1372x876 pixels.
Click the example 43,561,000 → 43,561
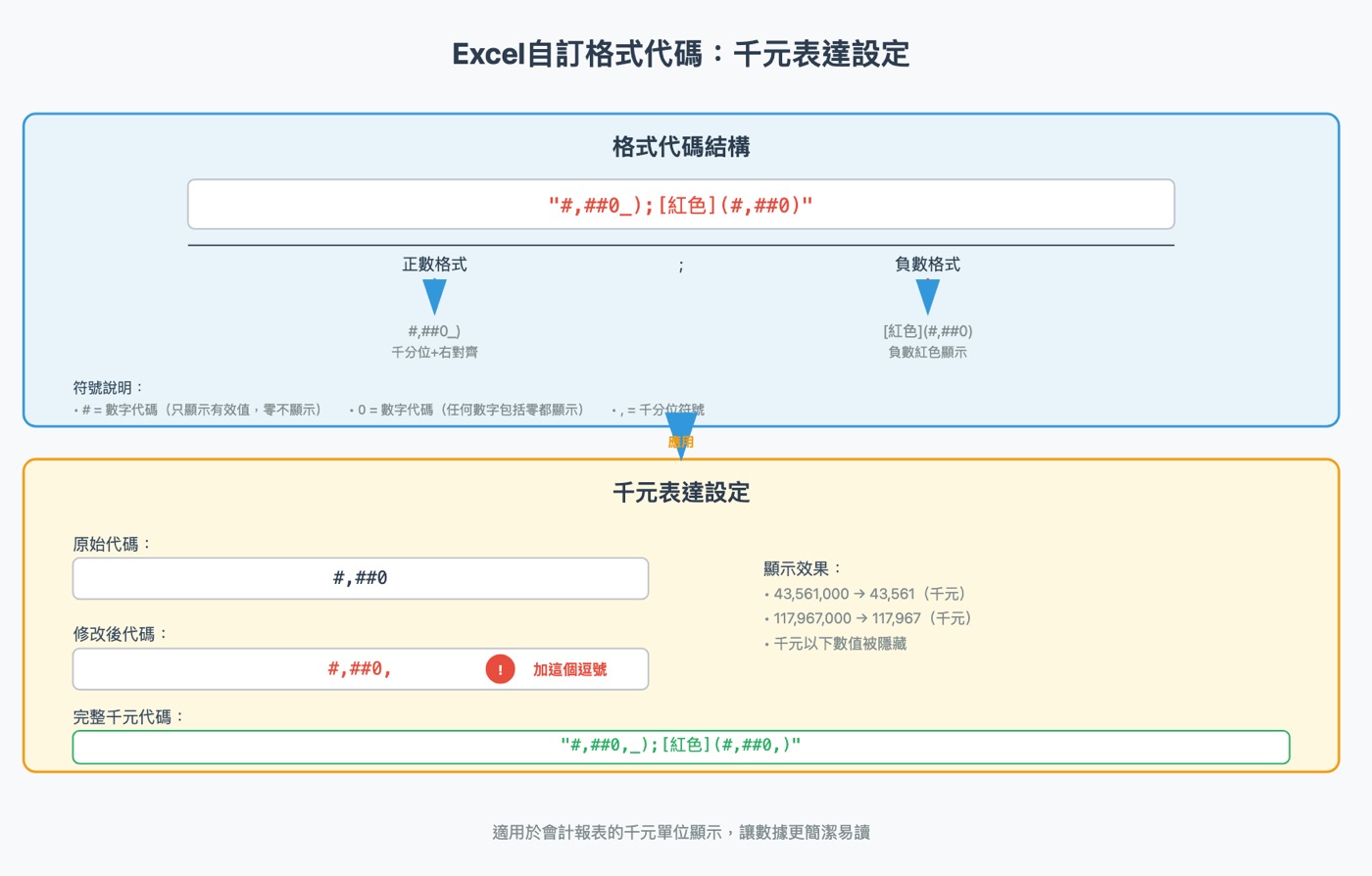(x=865, y=594)
